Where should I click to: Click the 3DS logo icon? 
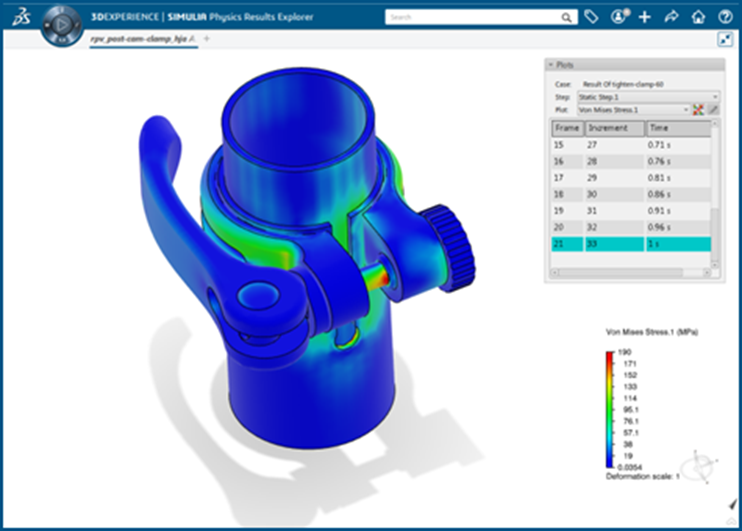[21, 17]
